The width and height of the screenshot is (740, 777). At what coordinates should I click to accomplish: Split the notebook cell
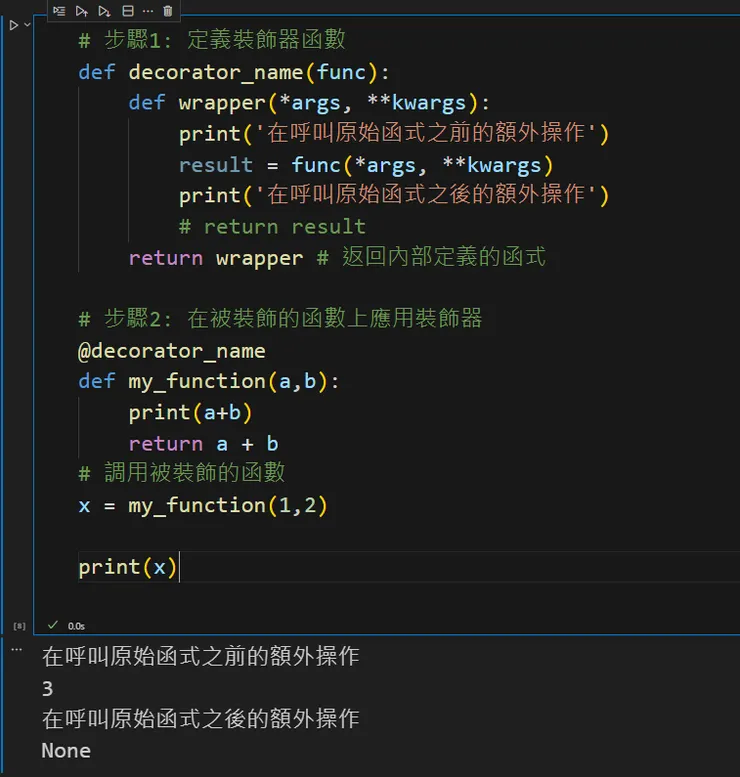pos(128,11)
